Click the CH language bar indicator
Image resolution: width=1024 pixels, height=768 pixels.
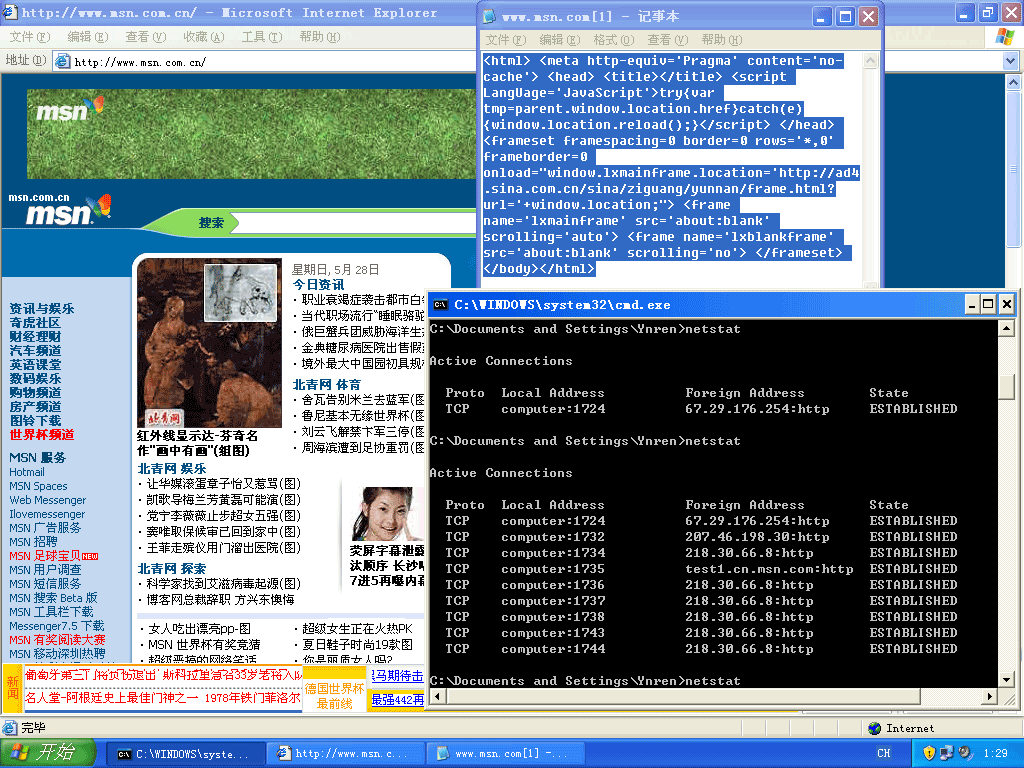tap(884, 753)
